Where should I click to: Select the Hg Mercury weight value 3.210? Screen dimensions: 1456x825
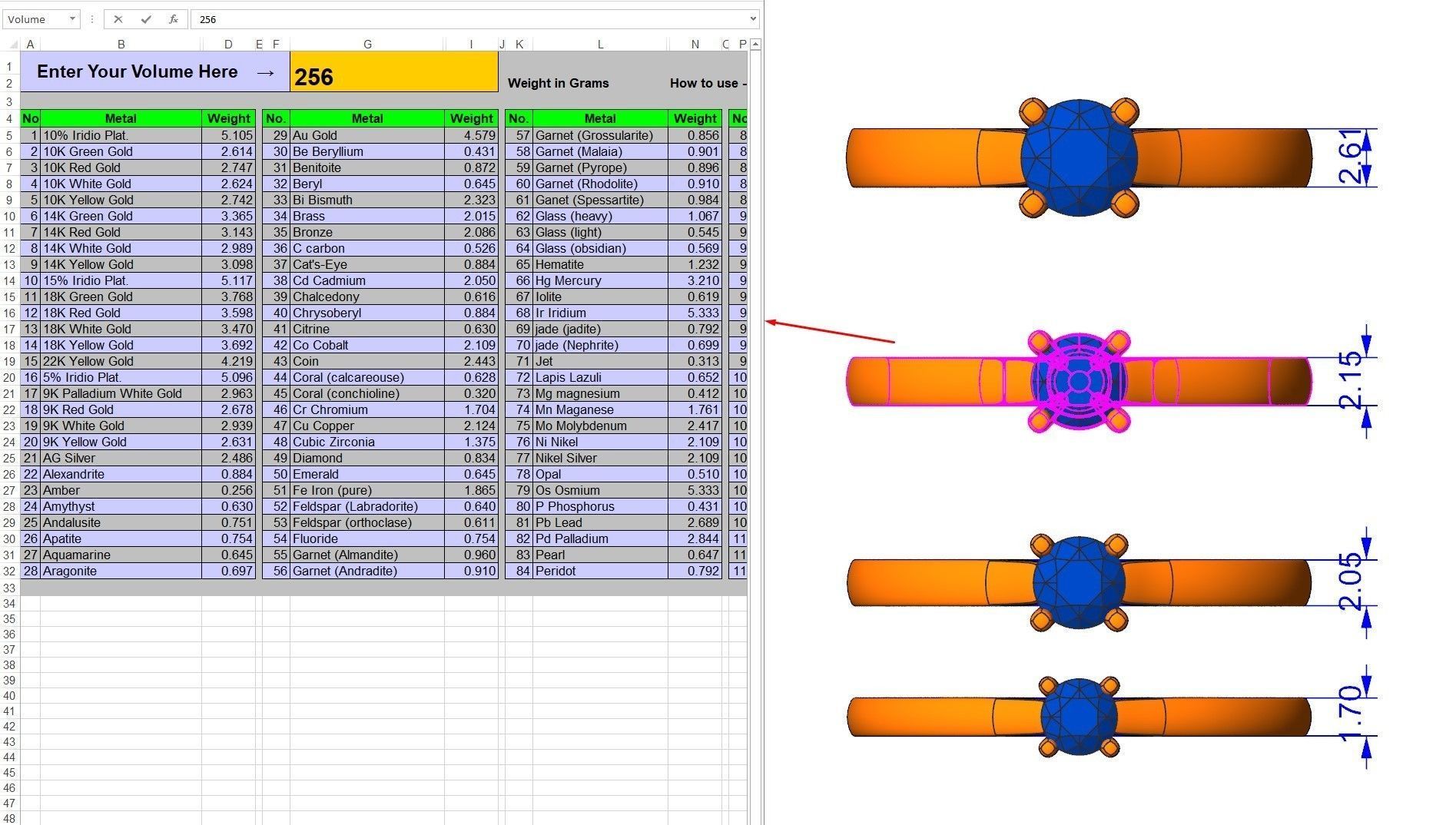[695, 280]
